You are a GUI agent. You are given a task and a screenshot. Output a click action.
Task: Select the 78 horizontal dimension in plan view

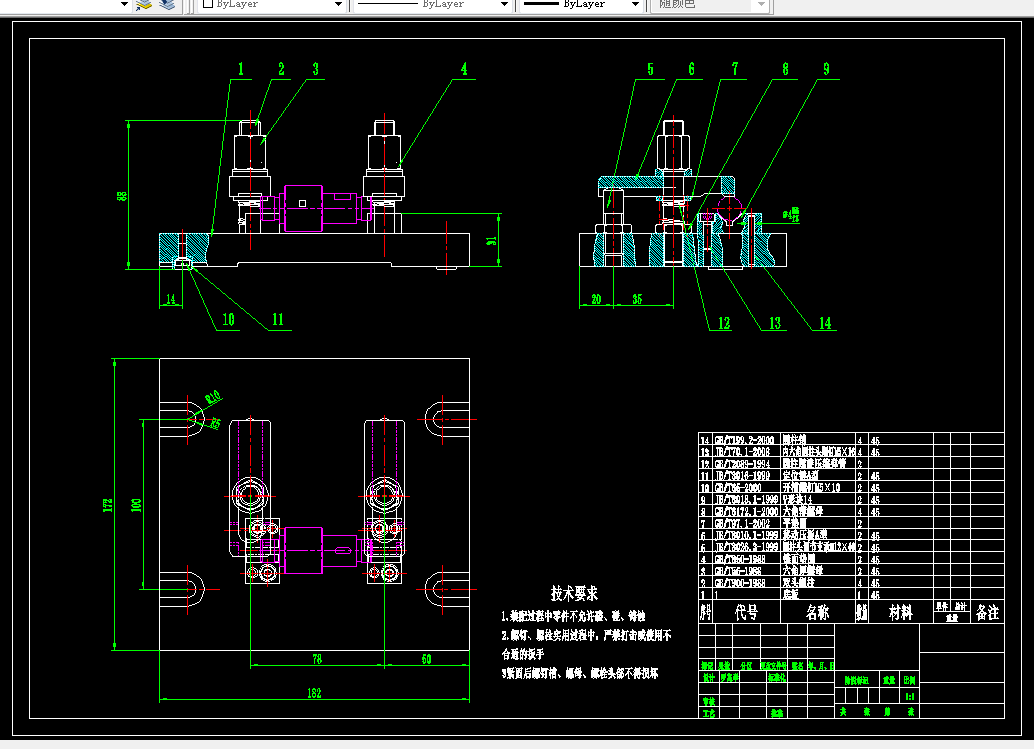pos(317,659)
